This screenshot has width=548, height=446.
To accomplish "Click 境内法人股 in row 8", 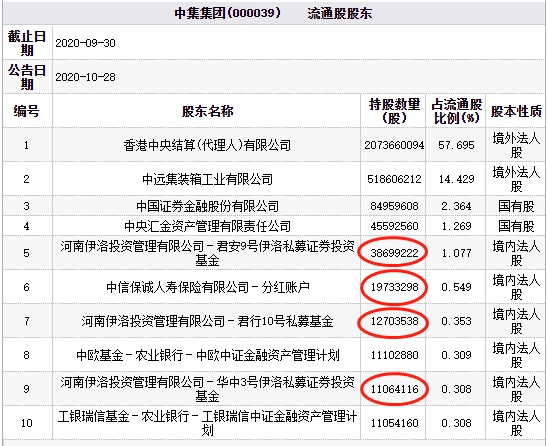I will click(516, 355).
